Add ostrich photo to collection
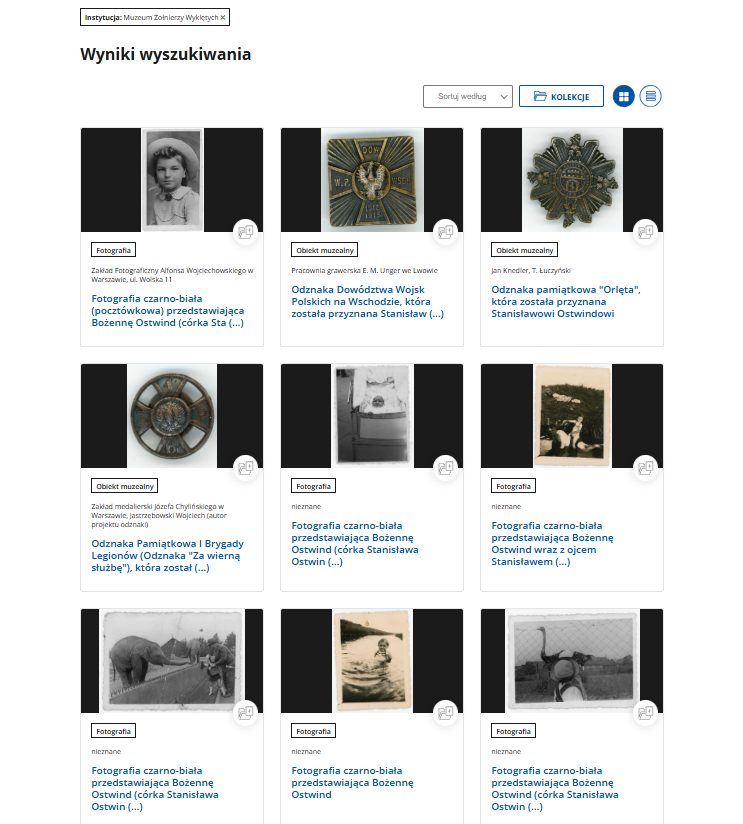The width and height of the screenshot is (743, 824). (x=645, y=713)
